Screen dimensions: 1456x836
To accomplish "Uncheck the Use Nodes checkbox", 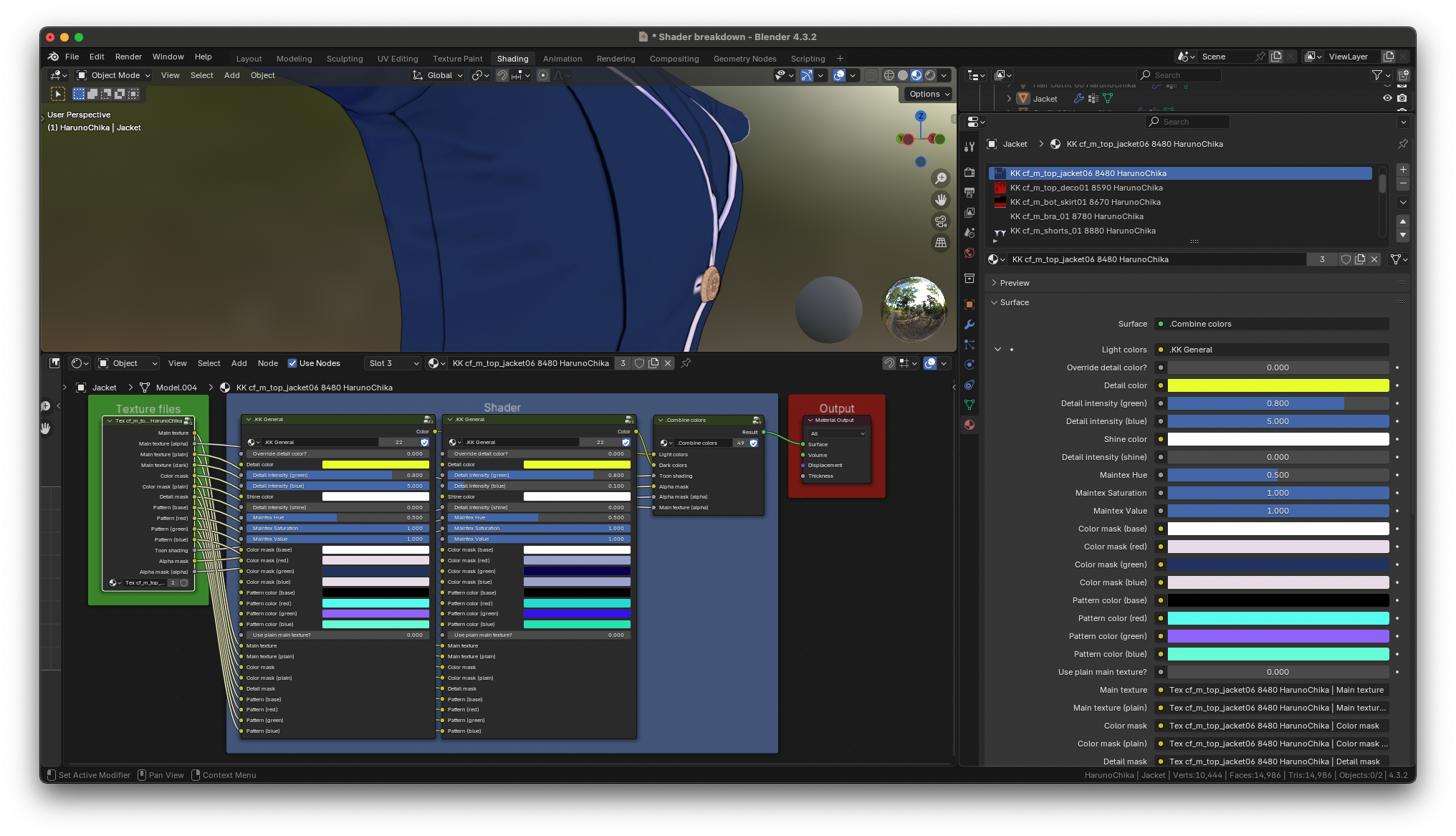I will coord(292,363).
